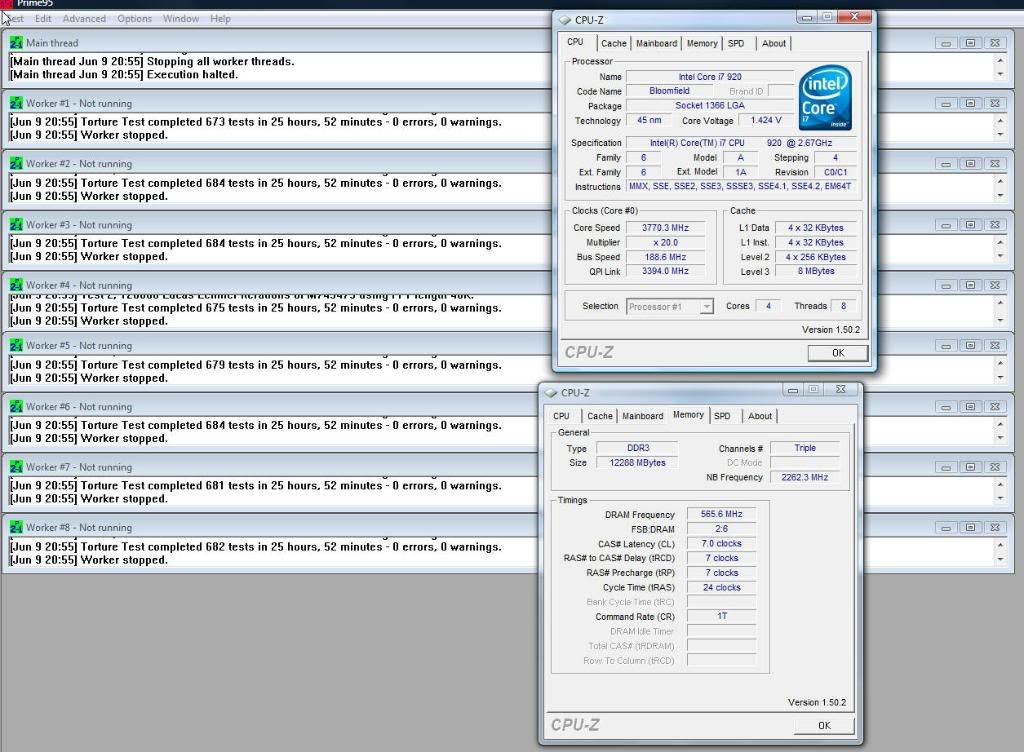Click the CPU-Z icon in upper window title
Image resolution: width=1024 pixels, height=752 pixels.
tap(565, 20)
